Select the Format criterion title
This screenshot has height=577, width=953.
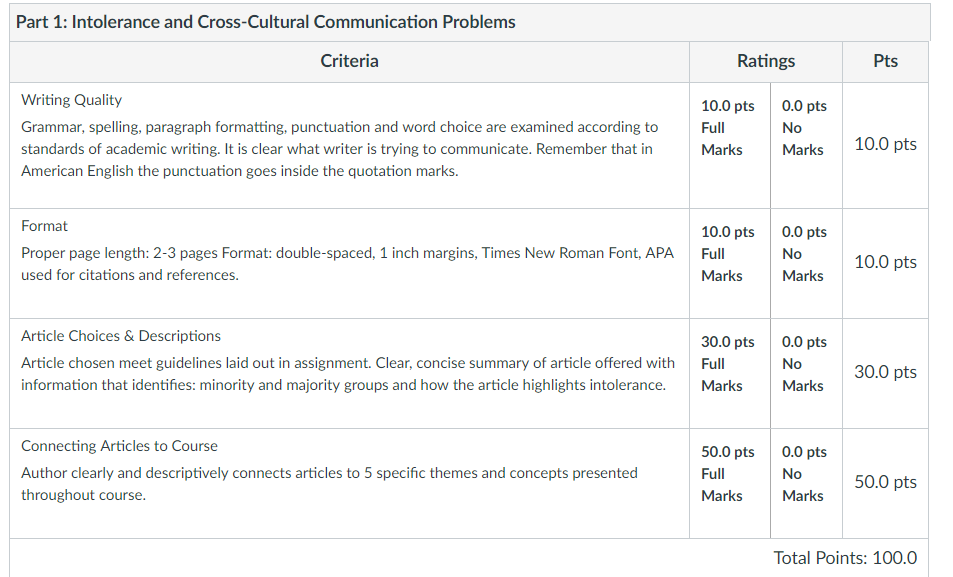pos(44,226)
